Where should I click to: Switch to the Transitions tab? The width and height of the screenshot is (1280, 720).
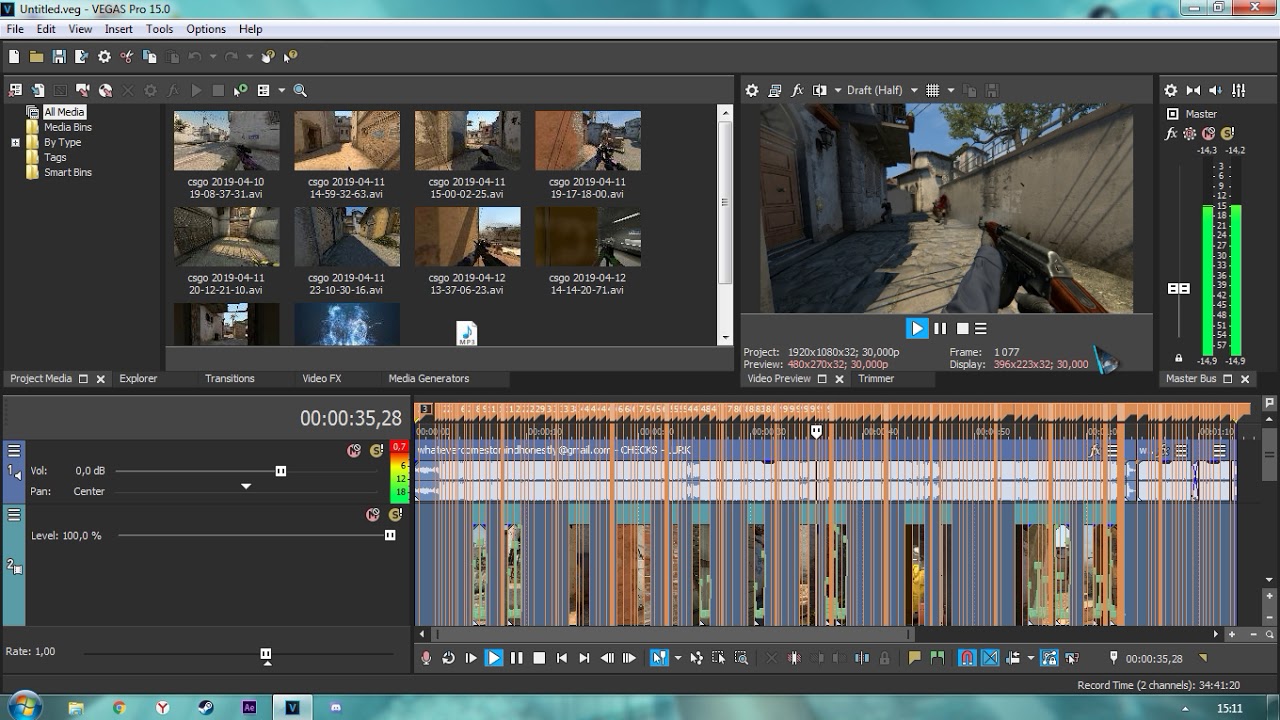(230, 378)
